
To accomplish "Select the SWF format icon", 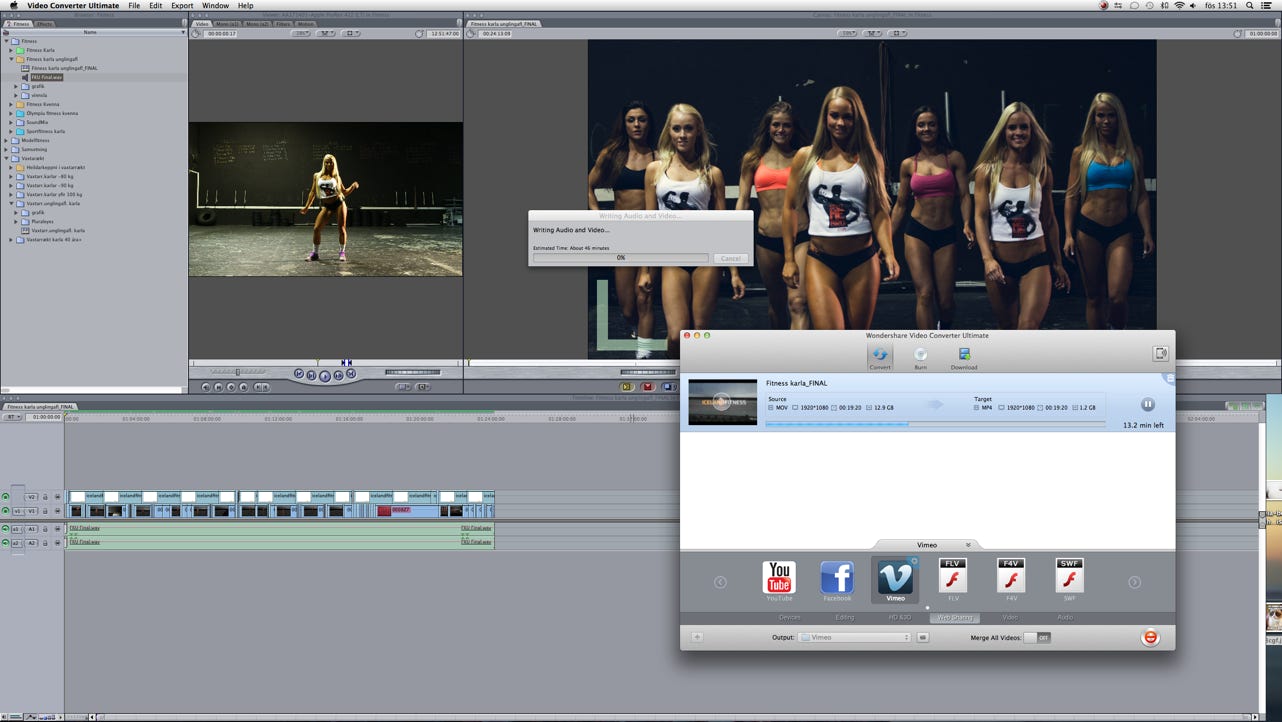I will point(1069,578).
